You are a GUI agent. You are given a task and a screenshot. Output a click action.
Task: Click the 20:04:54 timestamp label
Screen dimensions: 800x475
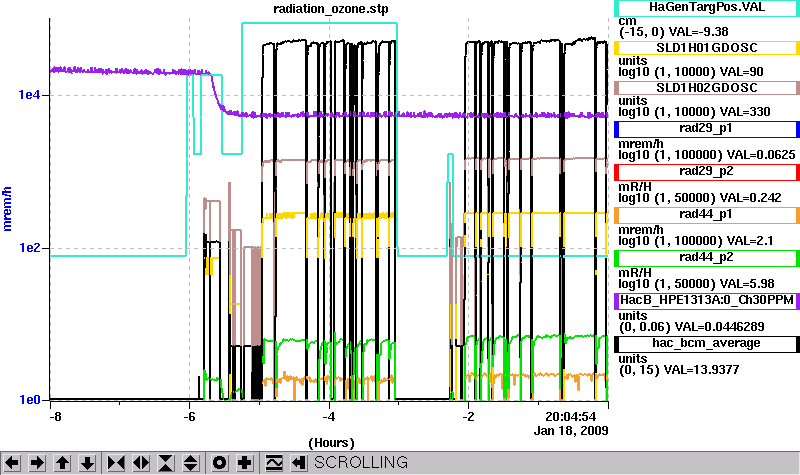[x=570, y=417]
